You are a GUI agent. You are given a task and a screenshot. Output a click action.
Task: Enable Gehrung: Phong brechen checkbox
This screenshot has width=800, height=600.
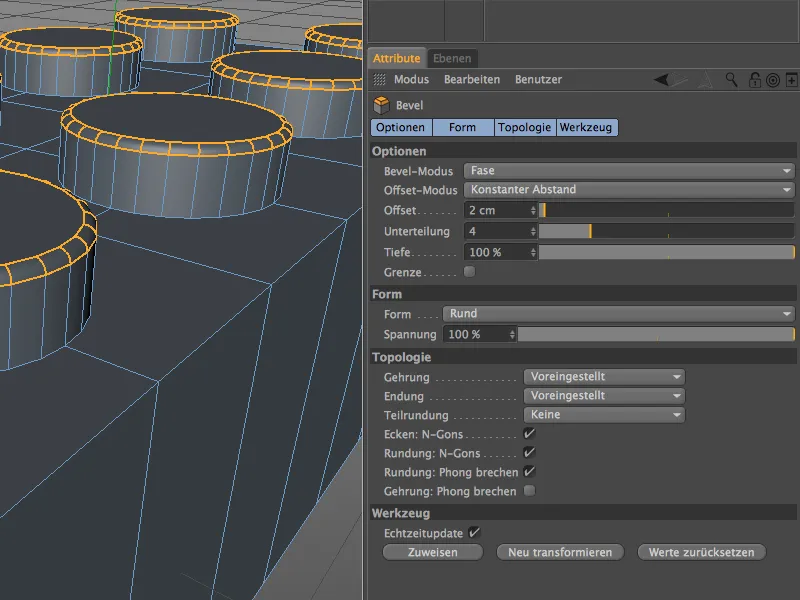(x=530, y=491)
